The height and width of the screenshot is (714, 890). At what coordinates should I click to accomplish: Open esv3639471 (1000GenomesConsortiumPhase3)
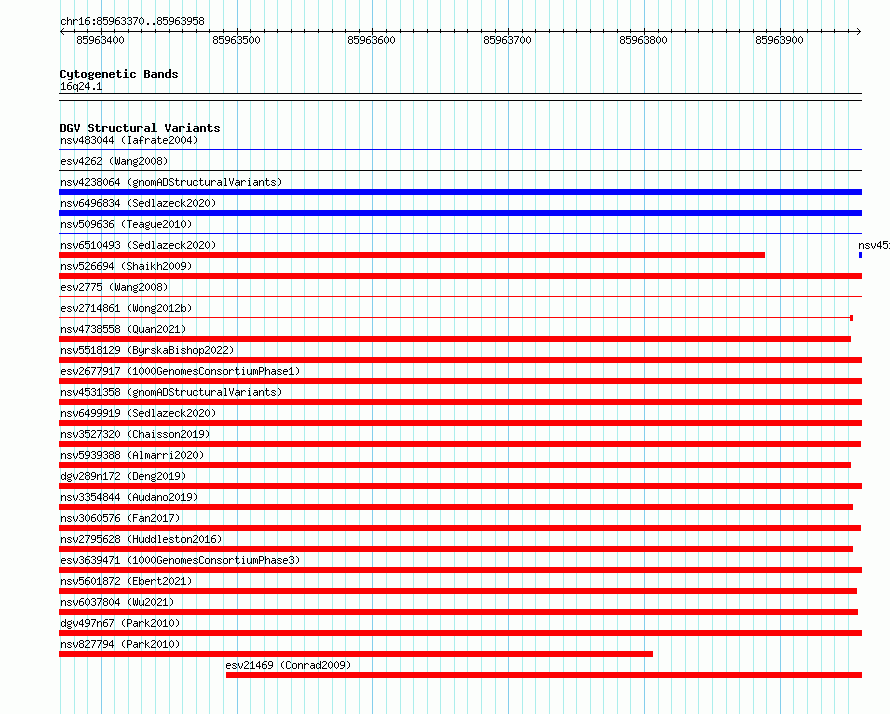click(180, 560)
